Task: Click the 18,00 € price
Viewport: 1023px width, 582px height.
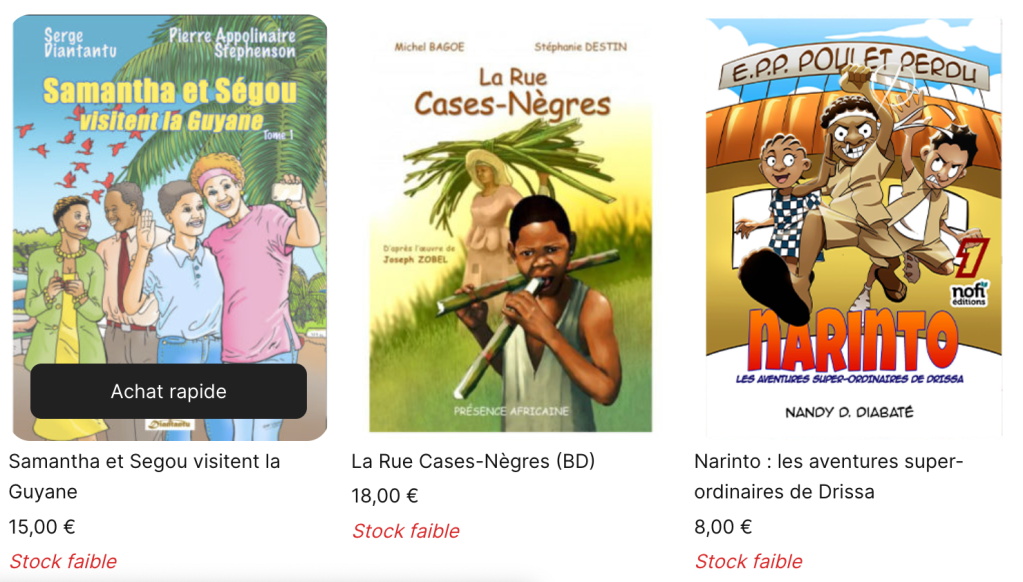Action: pos(384,496)
